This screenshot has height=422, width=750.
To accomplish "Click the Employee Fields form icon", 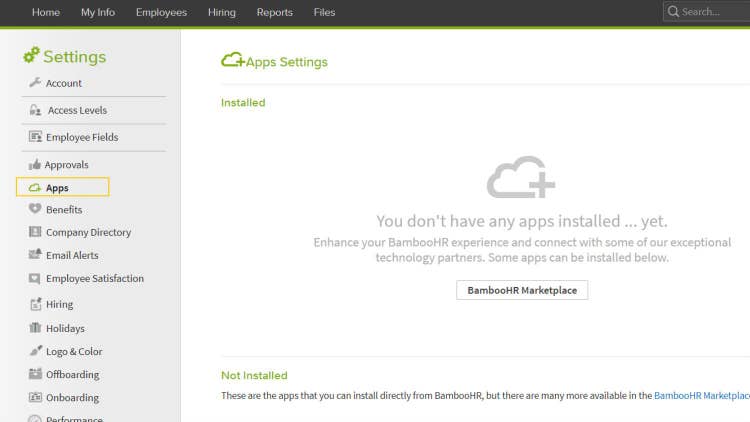I will point(35,137).
